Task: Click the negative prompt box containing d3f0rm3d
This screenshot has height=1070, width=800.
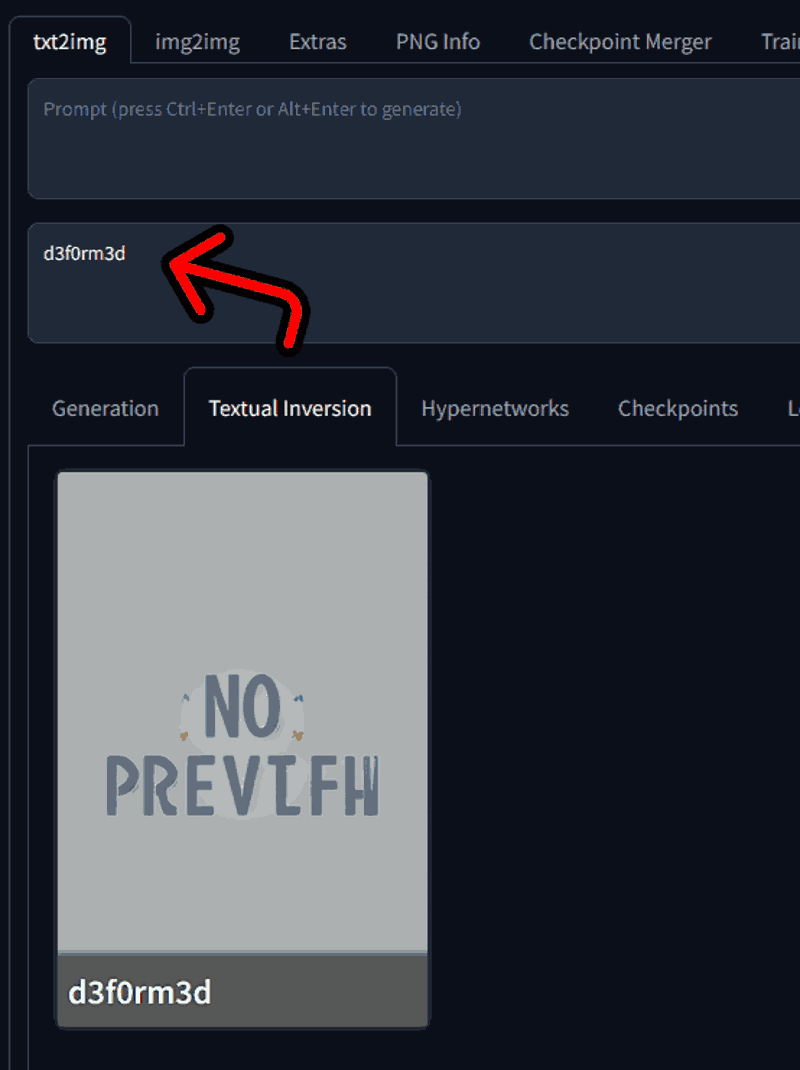Action: click(414, 283)
